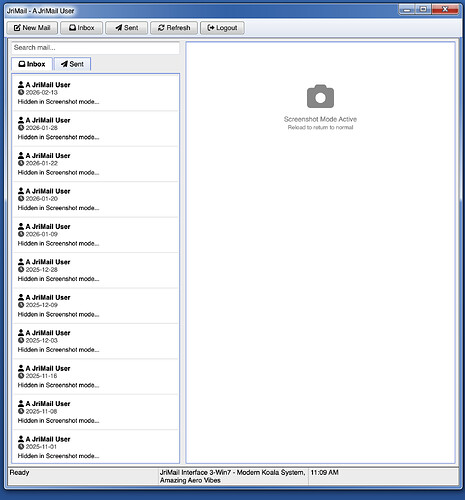The width and height of the screenshot is (465, 500).
Task: Click the person icon on 2026-01-22 email
Action: pos(21,155)
